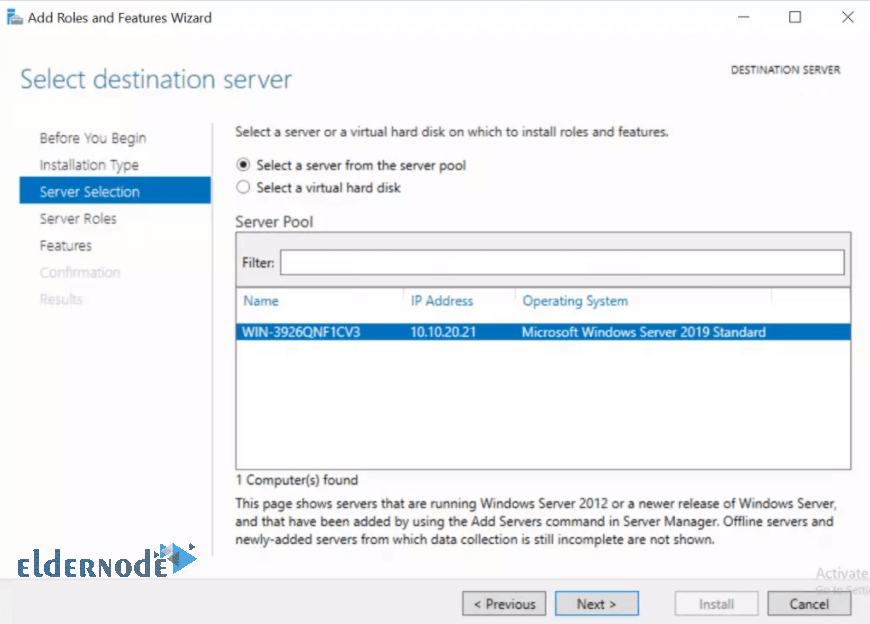The height and width of the screenshot is (624, 870).
Task: Click Microsoft Windows Server 2019 Standard cell
Action: click(x=644, y=332)
